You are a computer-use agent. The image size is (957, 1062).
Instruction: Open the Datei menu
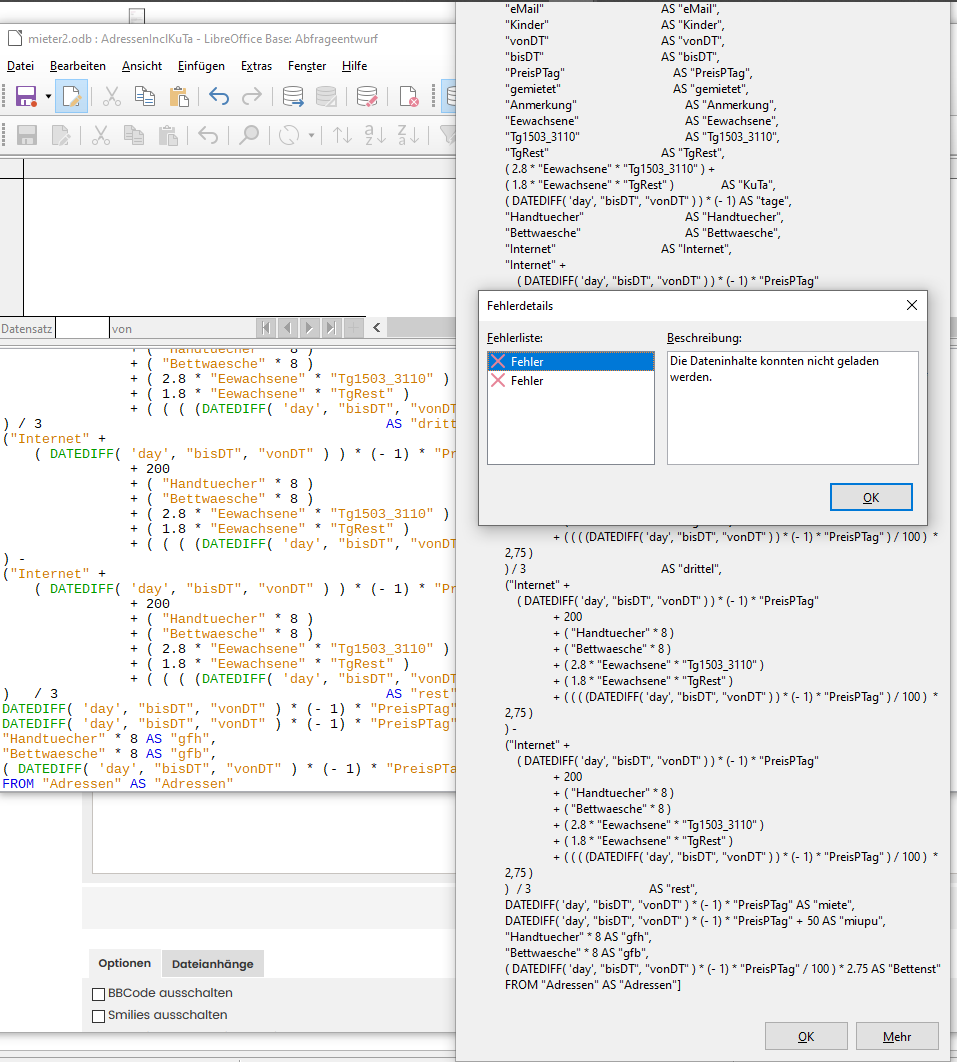coord(20,66)
